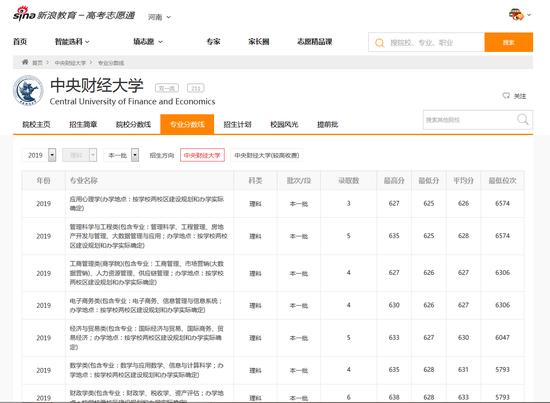The image size is (550, 403).
Task: Click the 录取数 column header
Action: tap(348, 181)
